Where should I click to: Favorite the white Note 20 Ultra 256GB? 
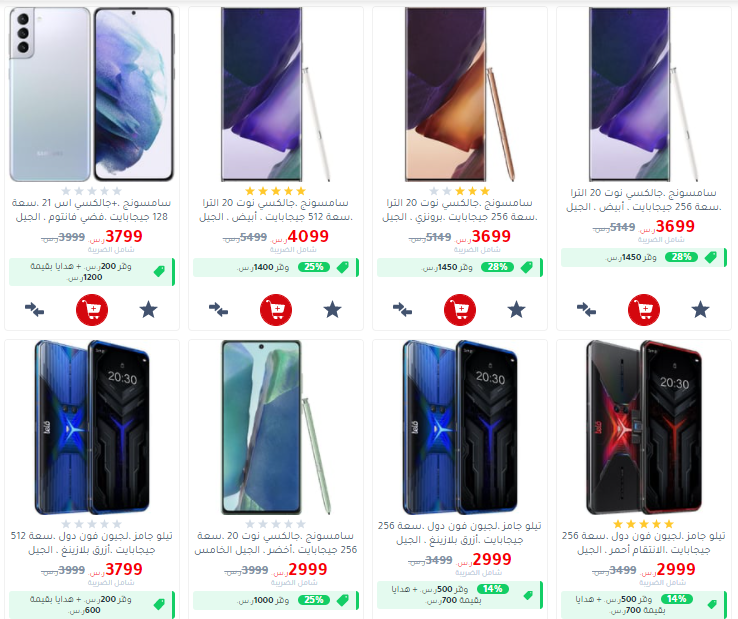pos(700,310)
